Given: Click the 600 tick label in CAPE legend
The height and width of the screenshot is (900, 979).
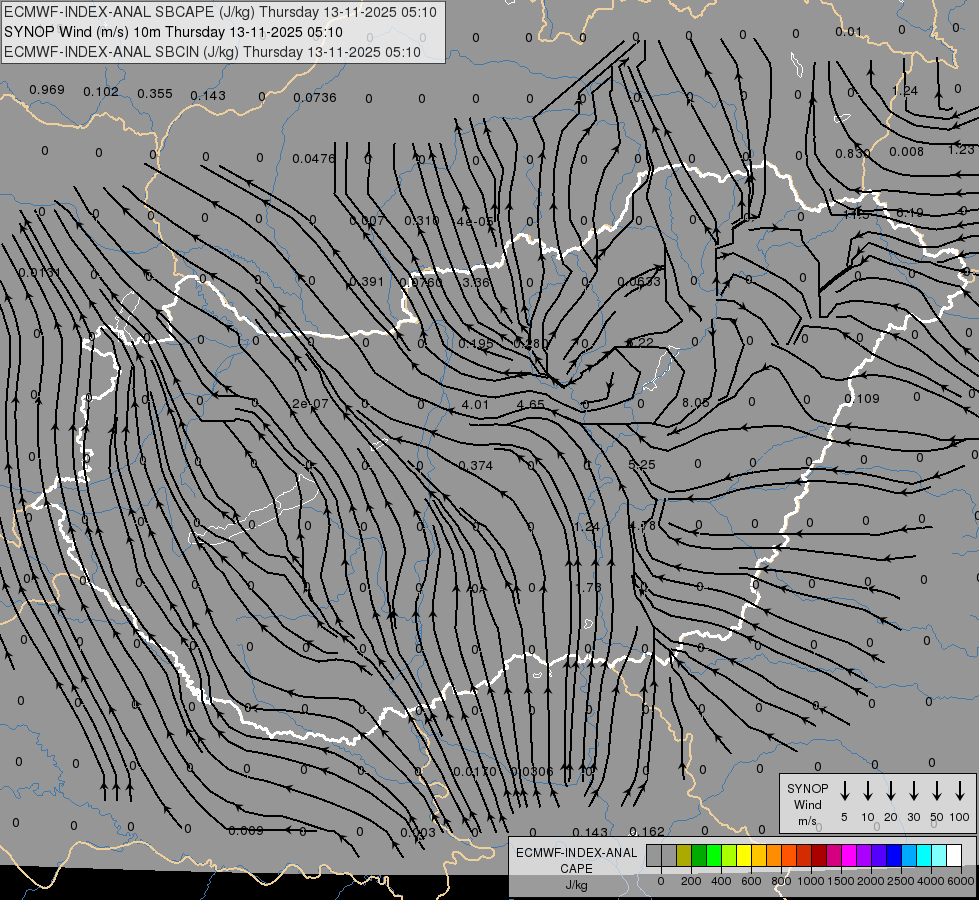Looking at the screenshot, I should click(751, 881).
